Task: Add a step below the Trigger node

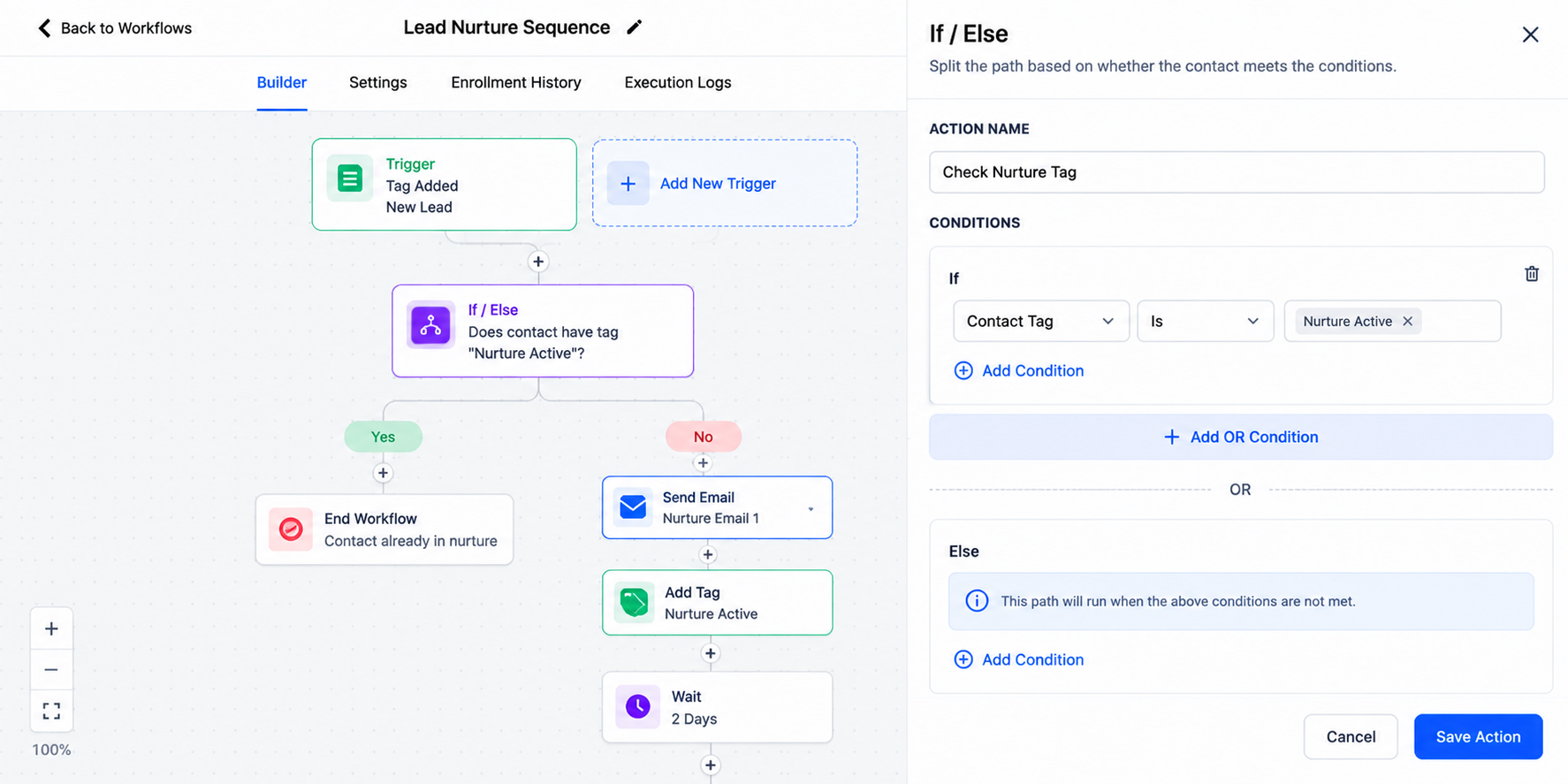Action: 538,262
